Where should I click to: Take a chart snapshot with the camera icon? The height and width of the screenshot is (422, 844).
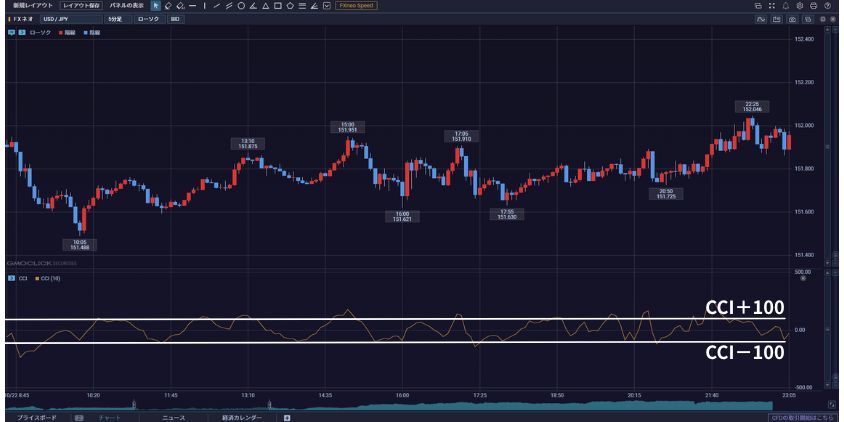pyautogui.click(x=792, y=19)
